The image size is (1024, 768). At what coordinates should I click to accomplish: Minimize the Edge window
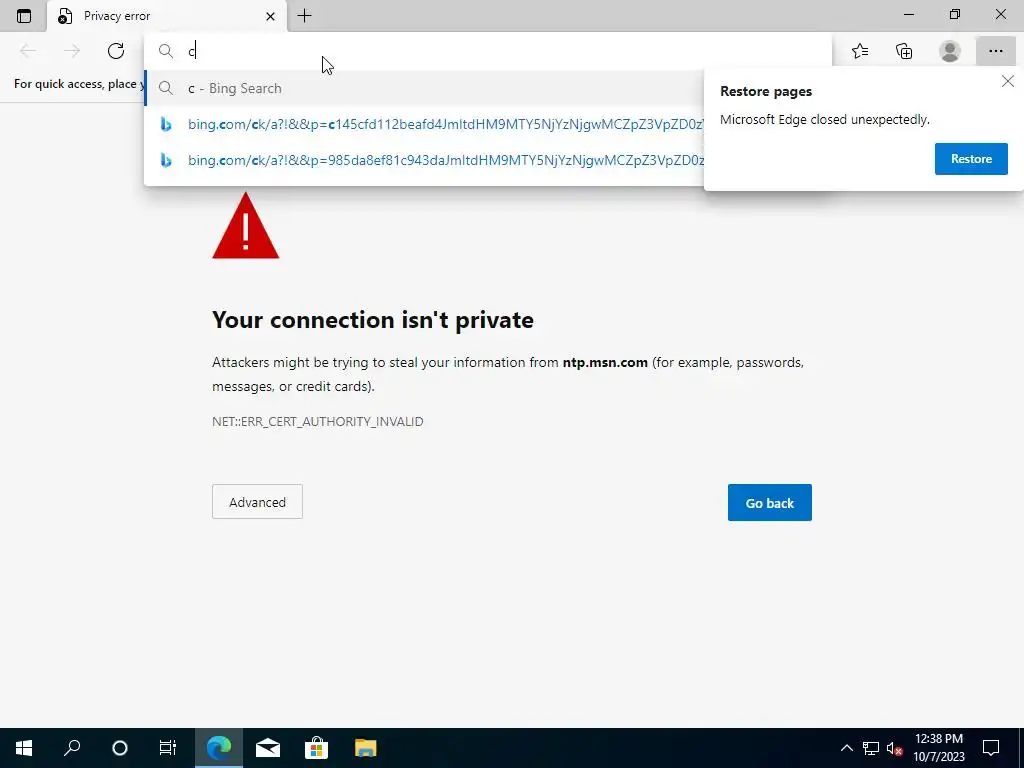[909, 14]
